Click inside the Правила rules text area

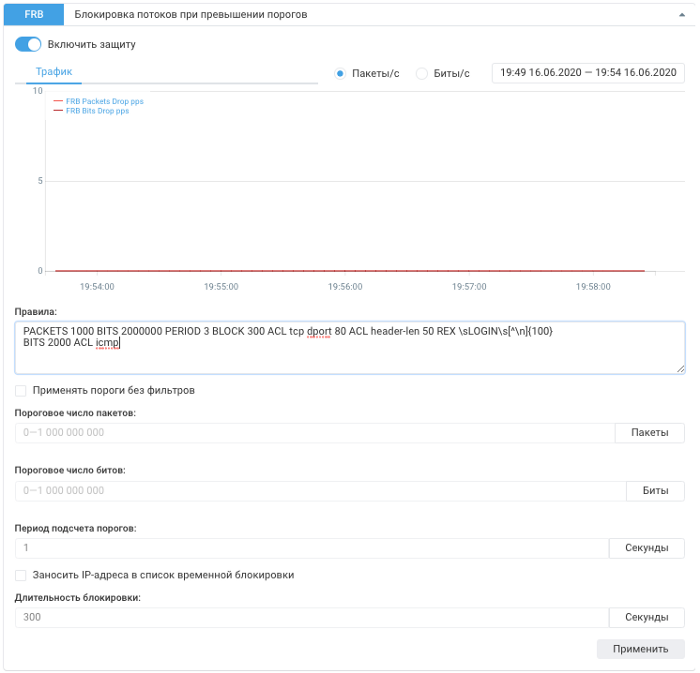coord(350,355)
